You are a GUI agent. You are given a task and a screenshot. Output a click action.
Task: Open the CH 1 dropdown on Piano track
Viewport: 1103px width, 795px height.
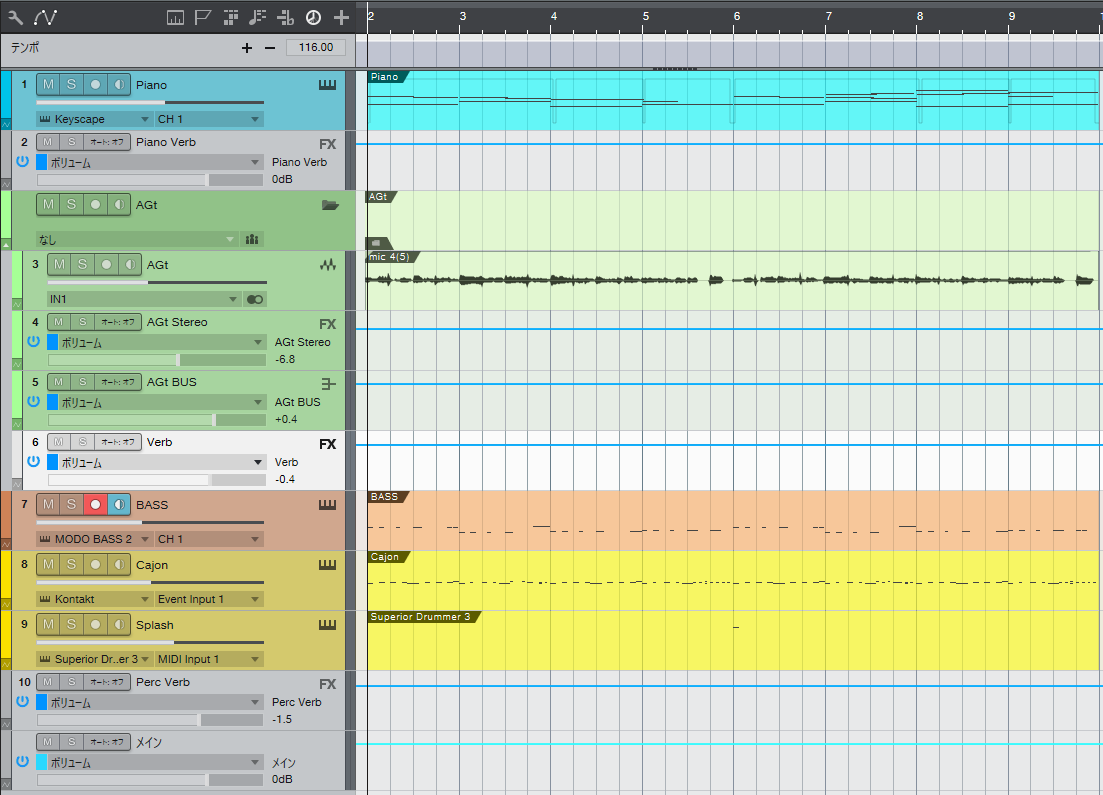coord(209,119)
